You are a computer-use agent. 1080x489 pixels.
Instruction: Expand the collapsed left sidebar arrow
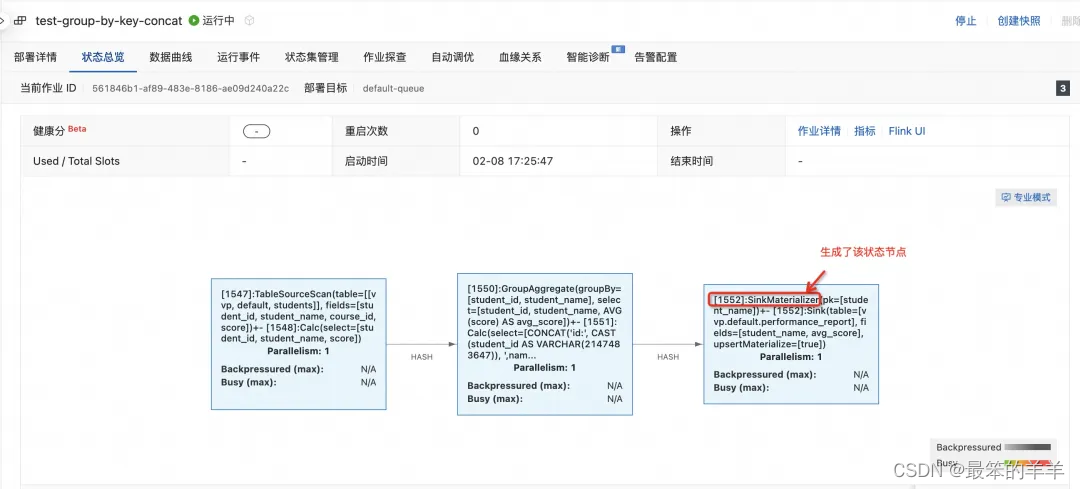[x=3, y=21]
